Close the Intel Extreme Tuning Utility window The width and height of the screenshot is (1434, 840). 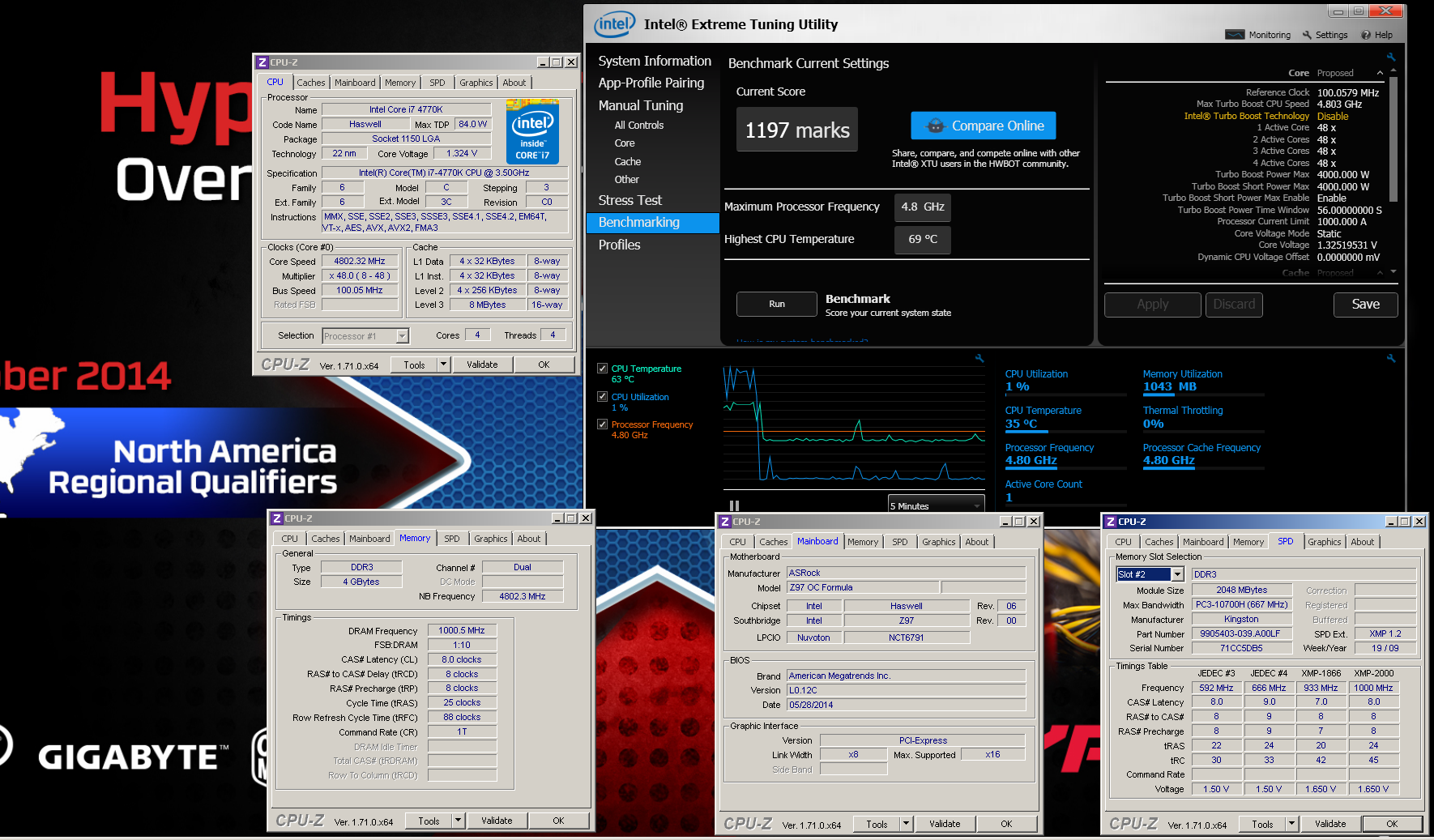click(1386, 11)
